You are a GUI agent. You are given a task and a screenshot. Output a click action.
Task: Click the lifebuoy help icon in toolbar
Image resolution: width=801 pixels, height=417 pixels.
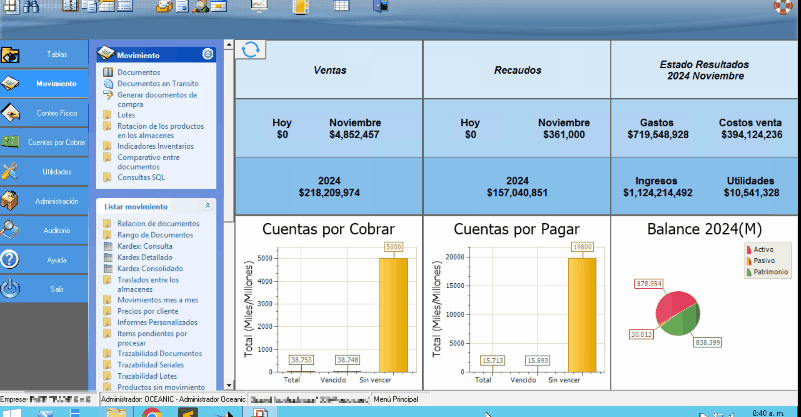coord(784,7)
